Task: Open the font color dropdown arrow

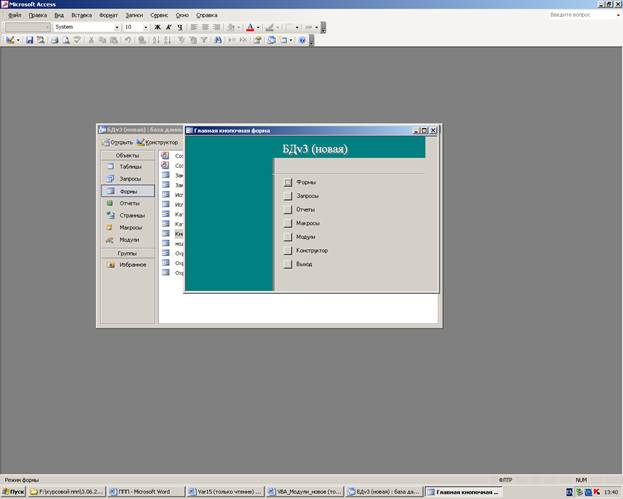Action: (259, 27)
